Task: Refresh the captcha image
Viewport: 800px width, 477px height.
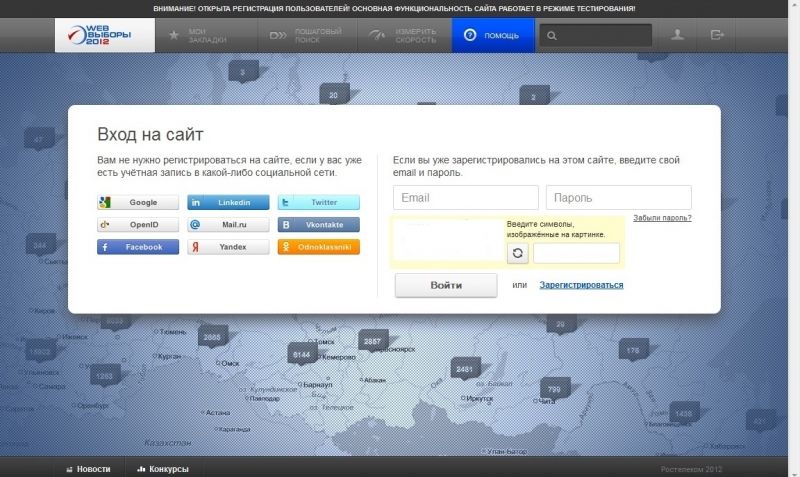Action: (x=517, y=253)
